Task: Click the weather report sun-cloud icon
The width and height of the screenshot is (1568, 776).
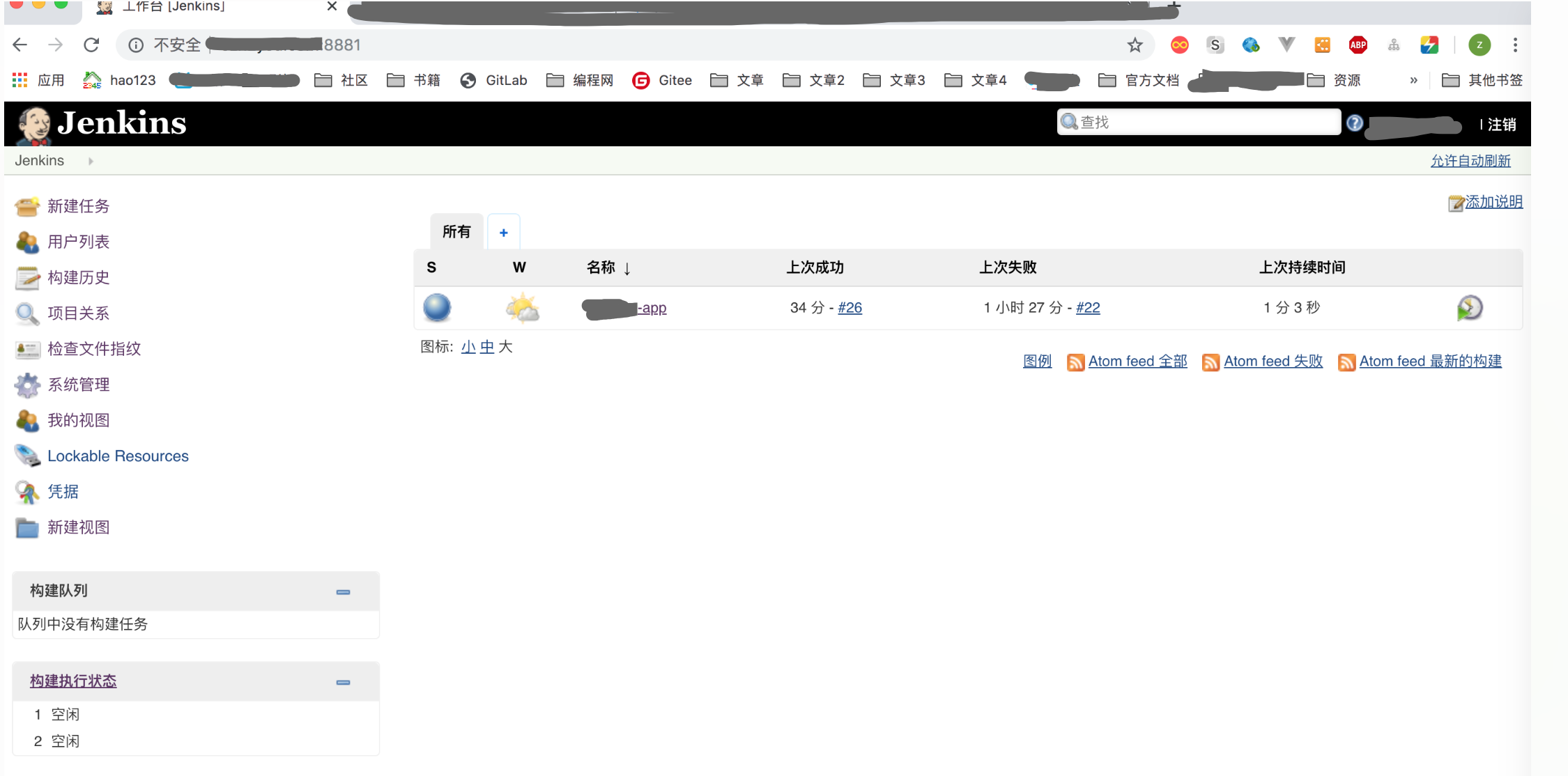Action: click(x=522, y=308)
